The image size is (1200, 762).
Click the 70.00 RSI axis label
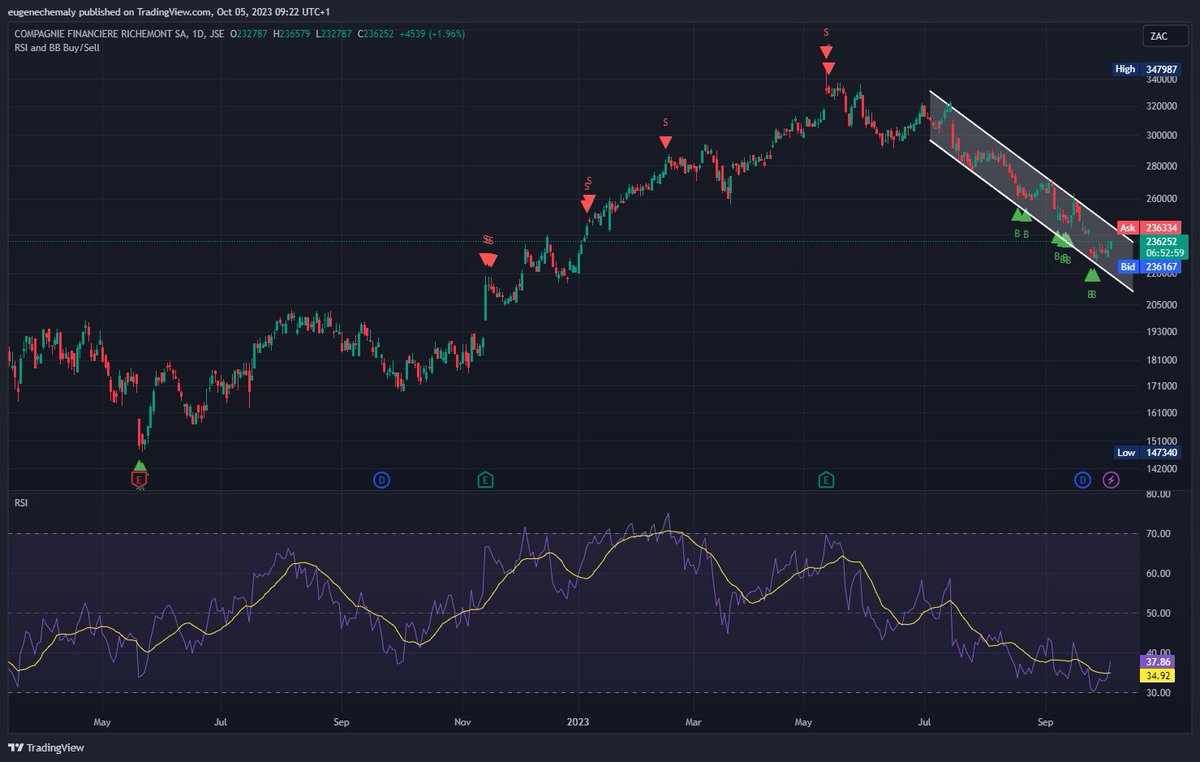pyautogui.click(x=1158, y=534)
